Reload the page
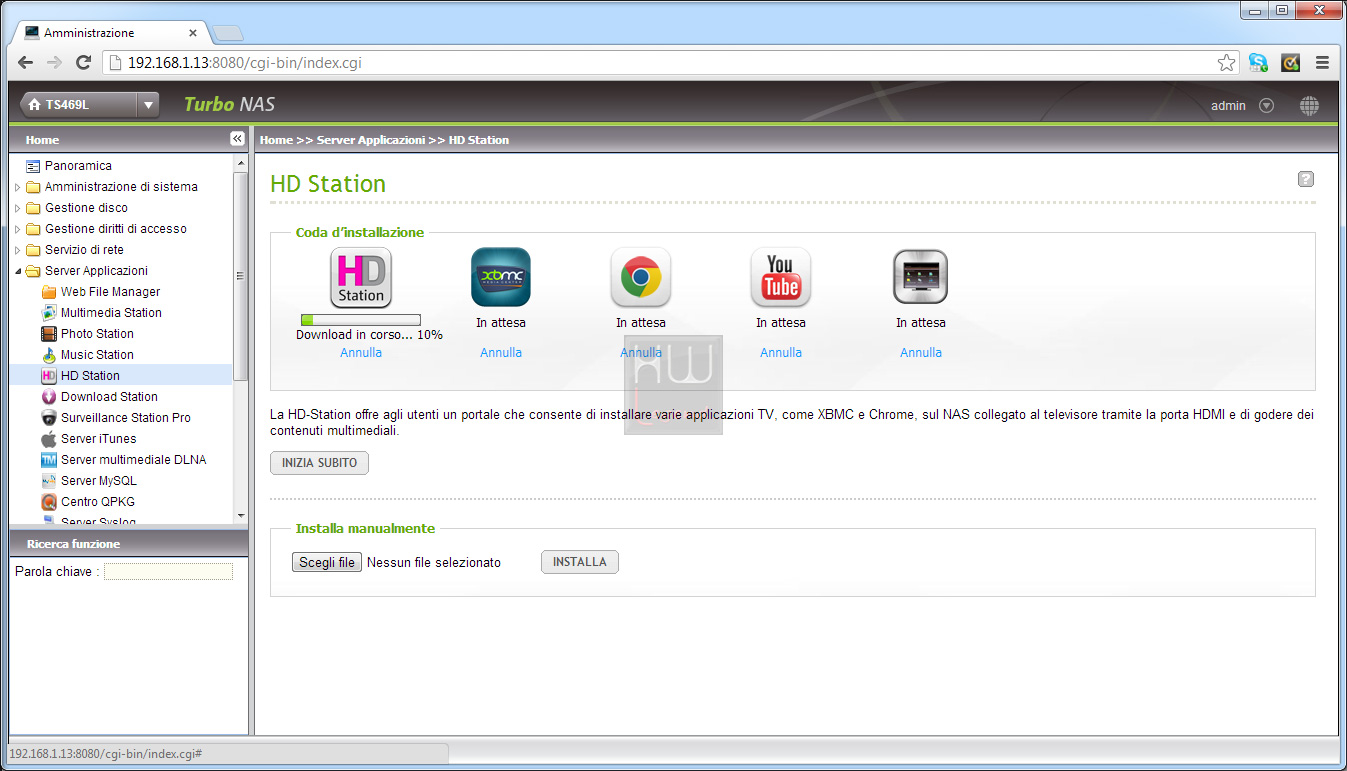This screenshot has height=771, width=1347. (84, 62)
